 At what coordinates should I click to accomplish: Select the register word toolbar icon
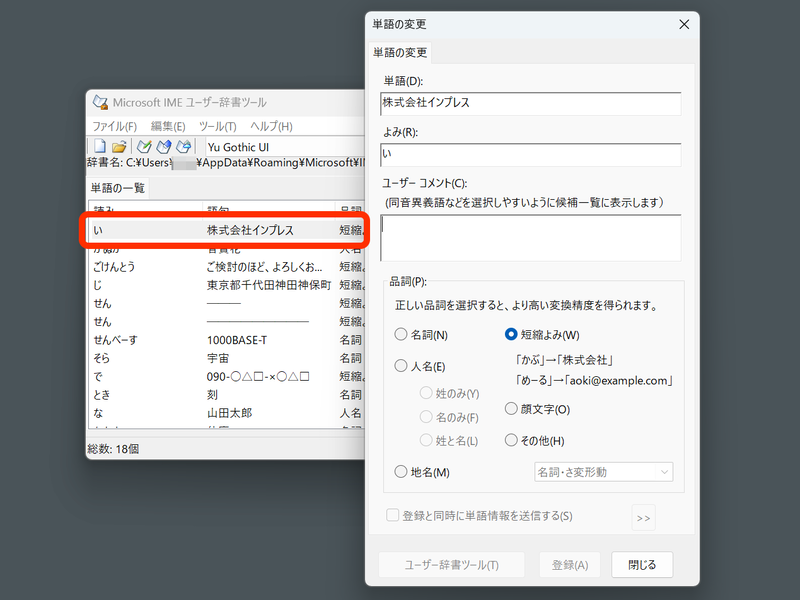(143, 146)
